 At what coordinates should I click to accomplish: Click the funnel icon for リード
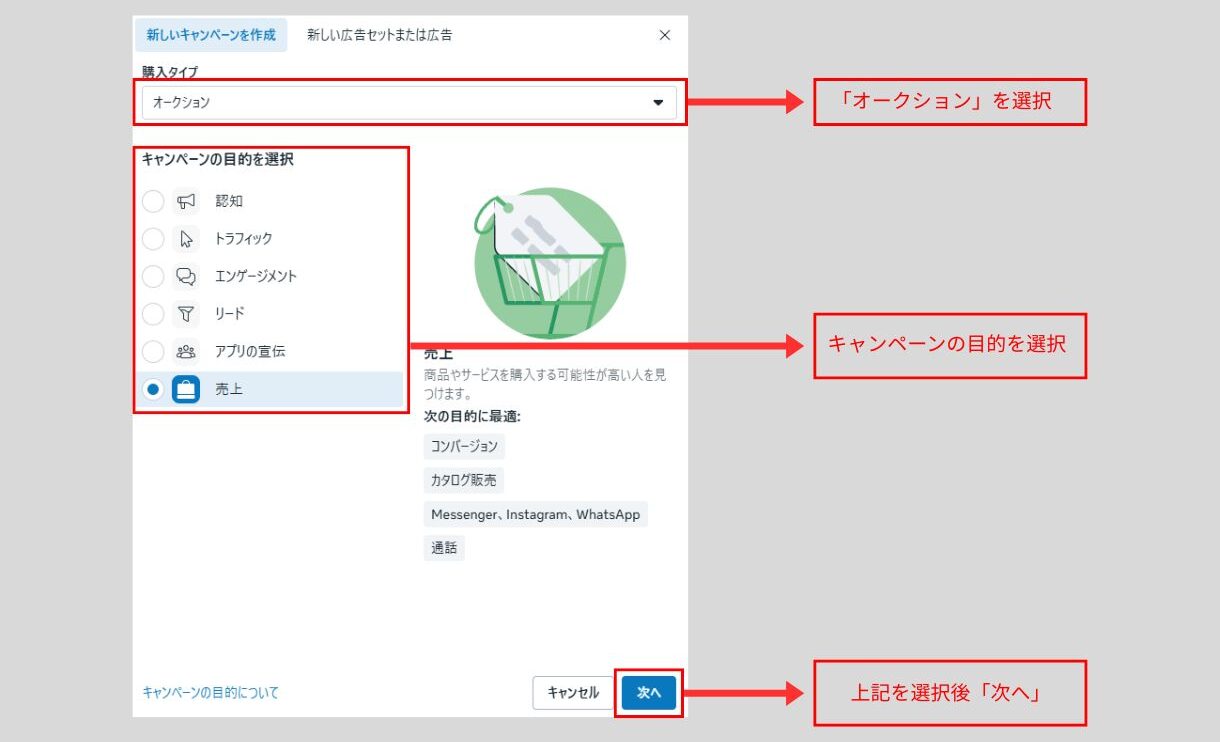186,314
